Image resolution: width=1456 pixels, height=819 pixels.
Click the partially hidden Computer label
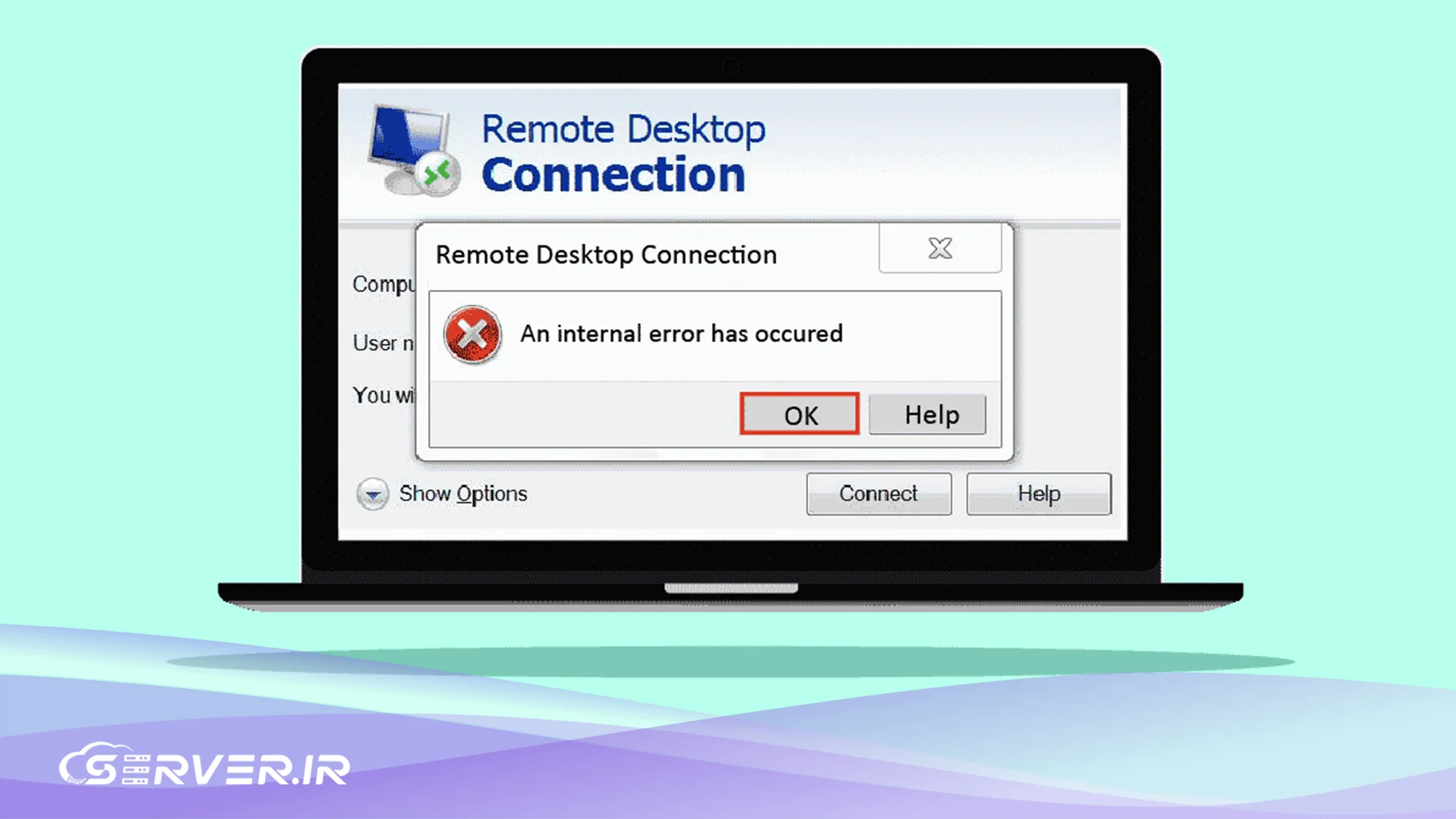(383, 284)
